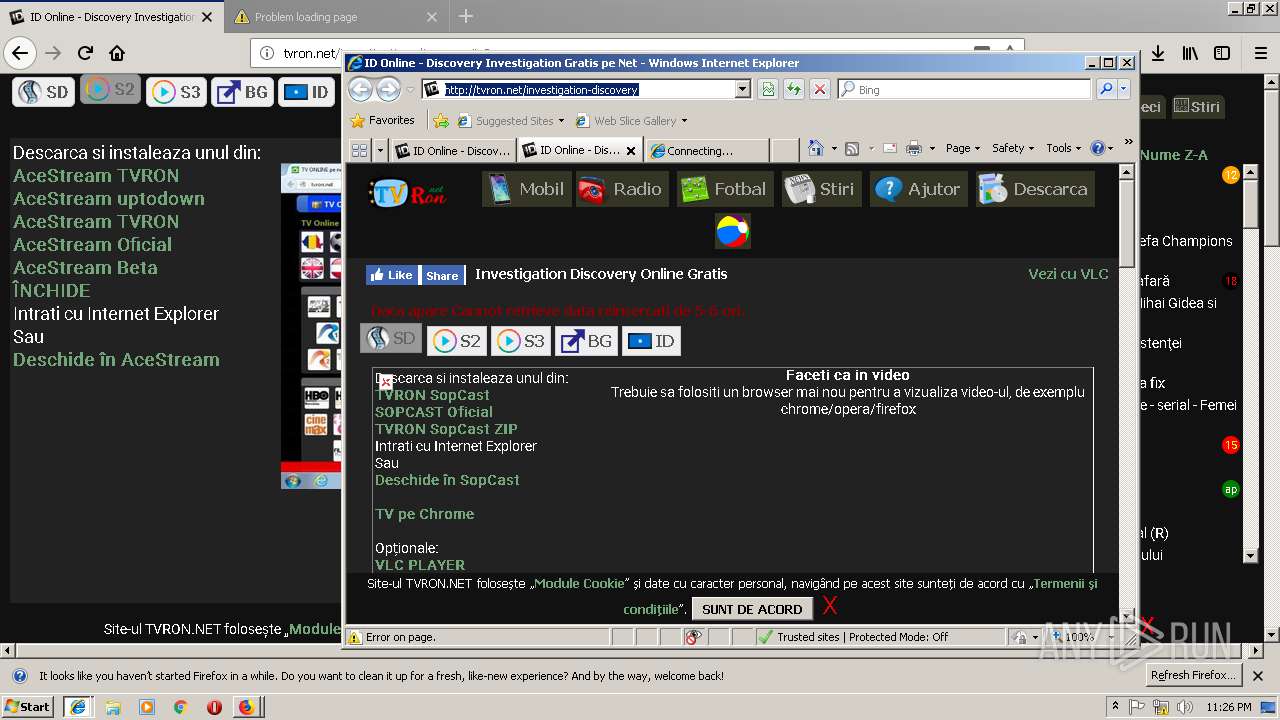Viewport: 1280px width, 720px height.
Task: Open the IE Page menu
Action: click(963, 148)
